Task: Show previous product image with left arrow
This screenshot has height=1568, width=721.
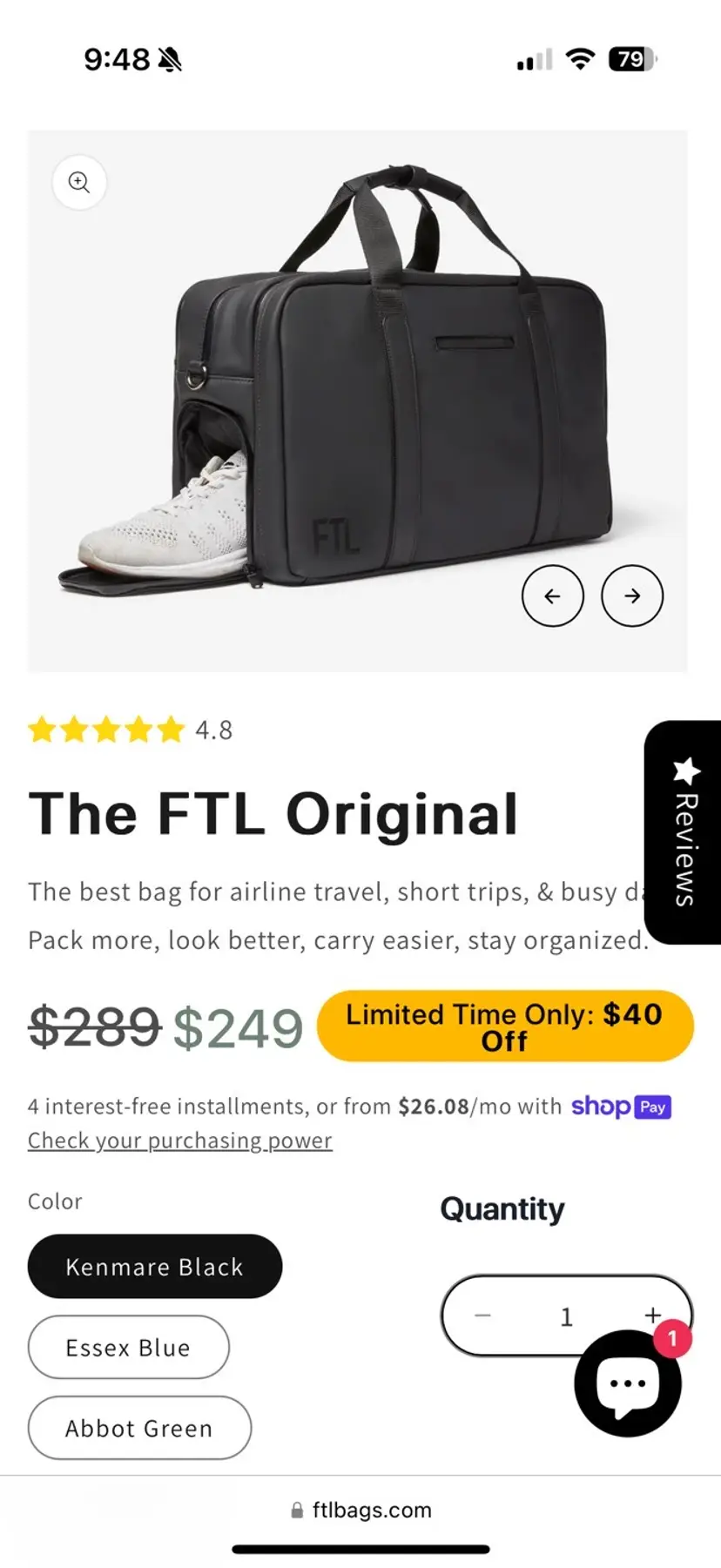Action: point(552,596)
